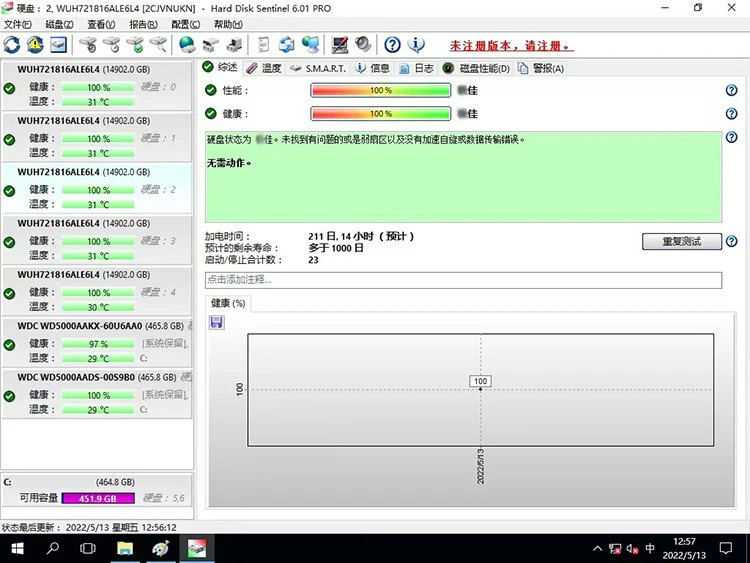Open the 磁盘(D) menu

60,24
